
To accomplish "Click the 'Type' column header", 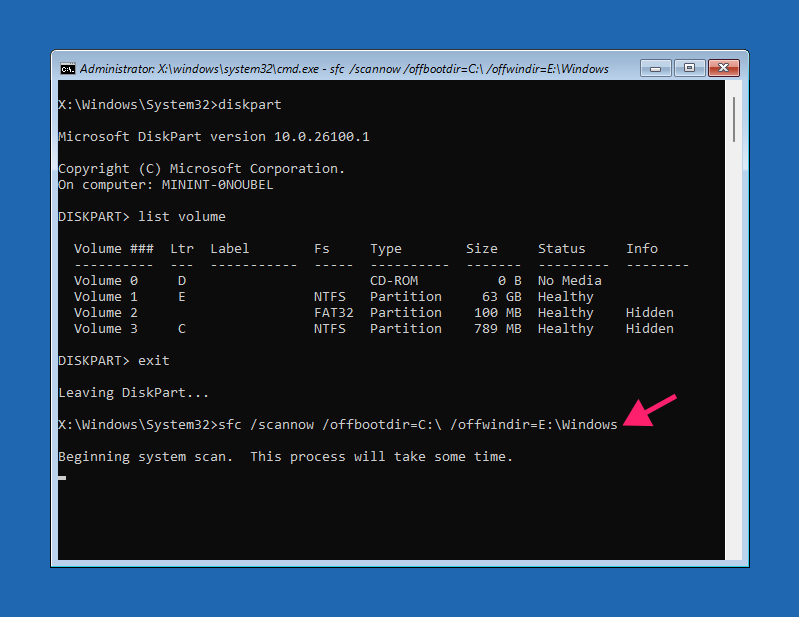I will [386, 249].
